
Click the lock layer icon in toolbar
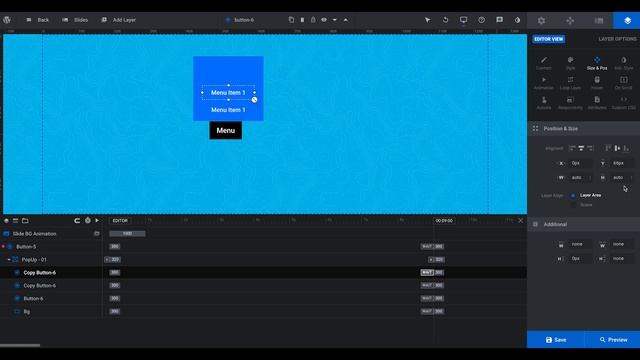[x=313, y=20]
